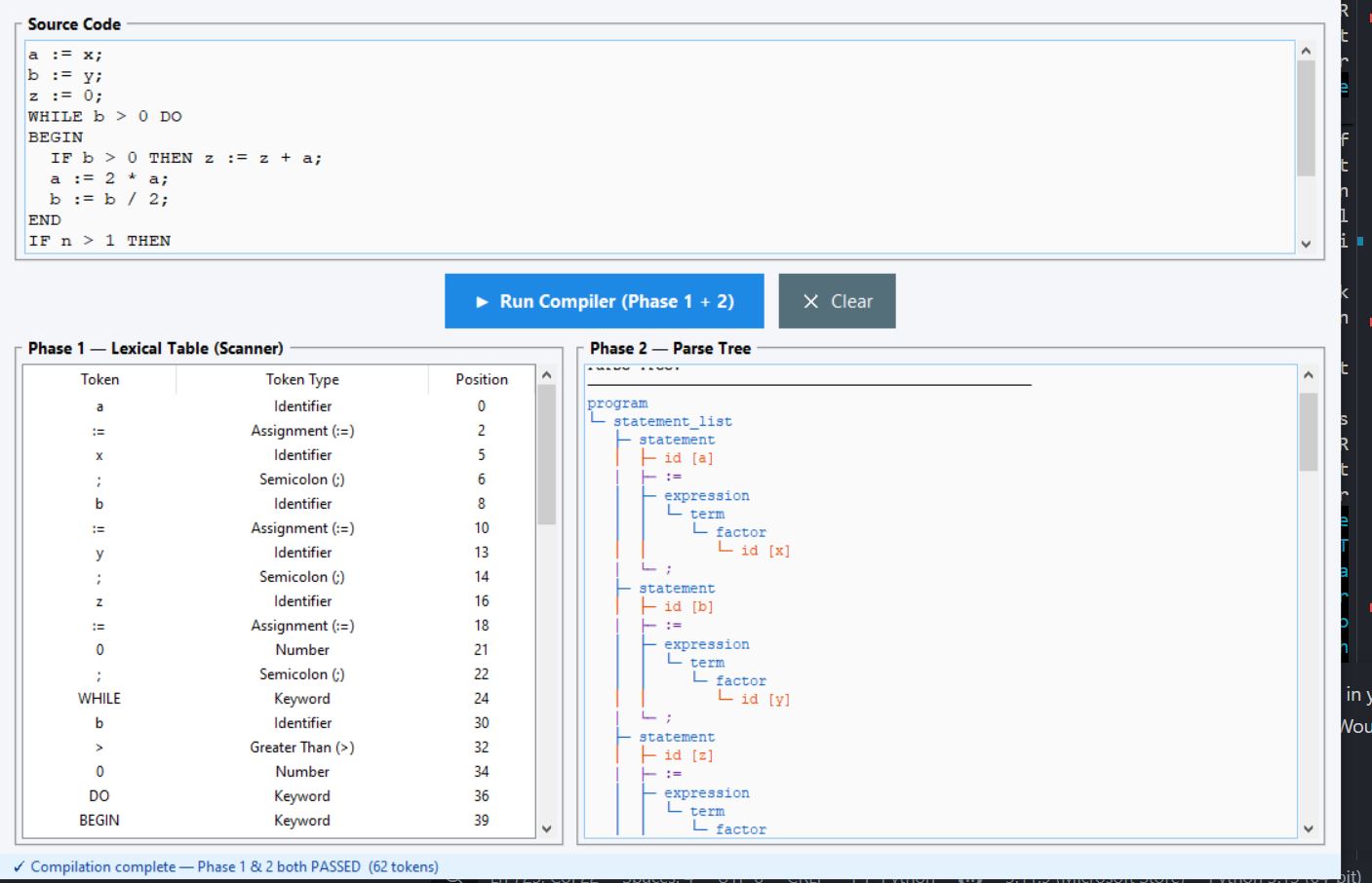Click 'id [b]' node in parse tree

pyautogui.click(x=688, y=606)
